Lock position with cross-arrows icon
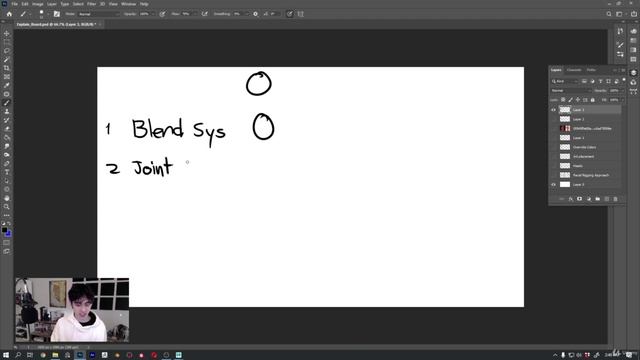Screen dimensions: 640x360 [578, 100]
